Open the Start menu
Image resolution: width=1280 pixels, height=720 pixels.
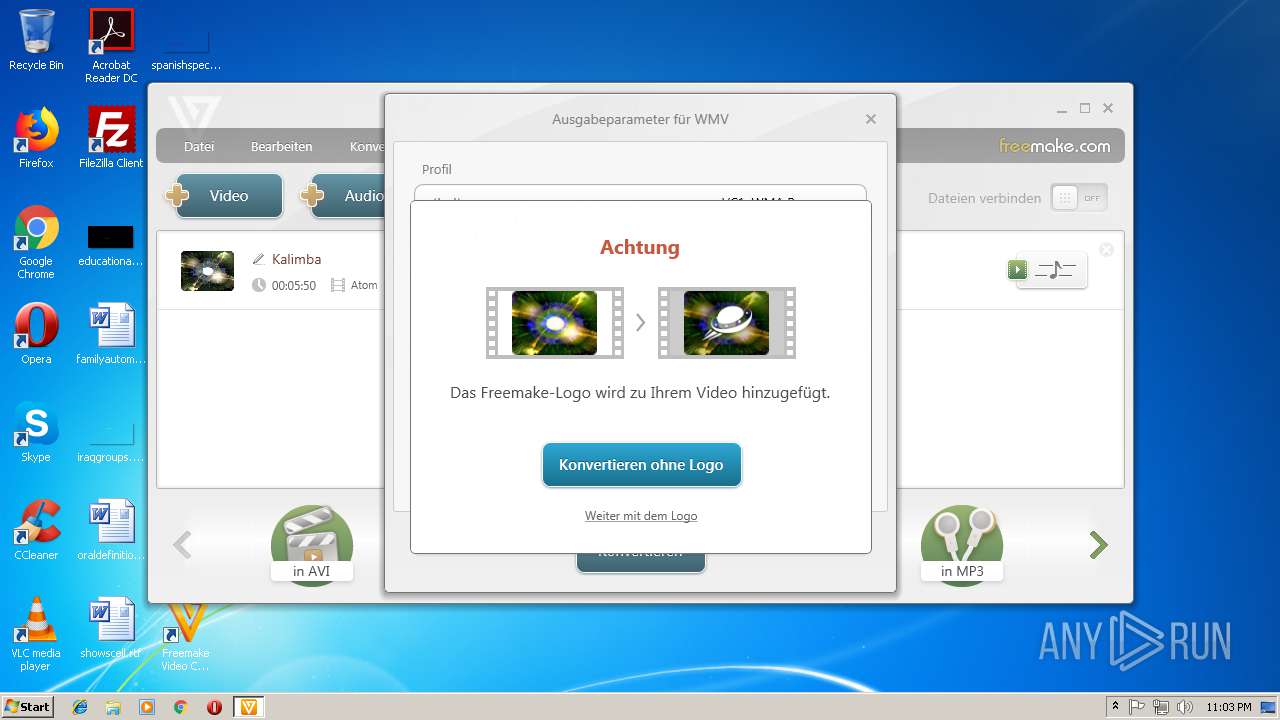click(27, 706)
